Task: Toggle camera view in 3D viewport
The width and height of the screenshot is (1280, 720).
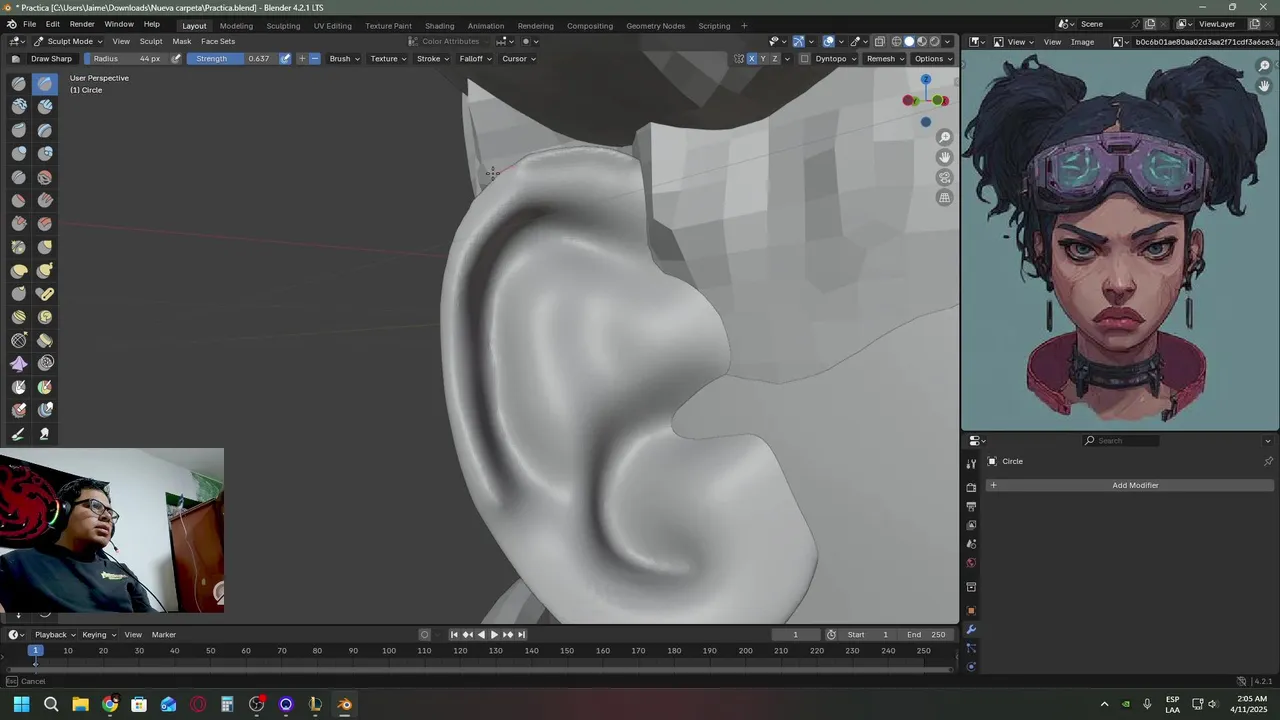Action: 944,178
